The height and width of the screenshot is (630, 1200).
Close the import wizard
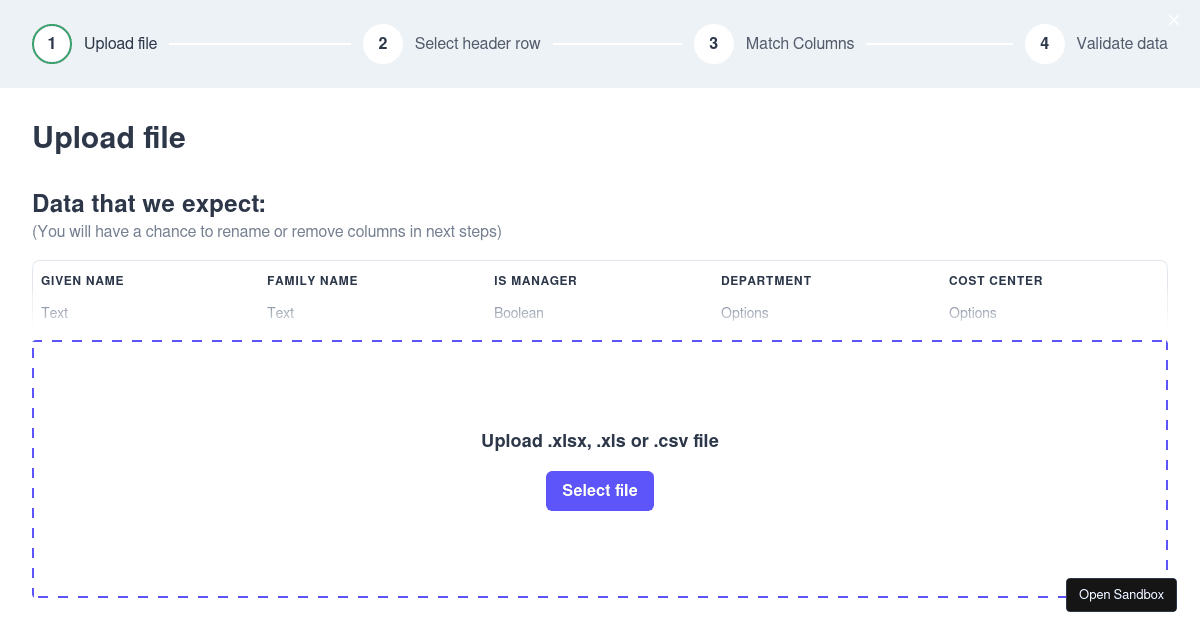[1174, 20]
